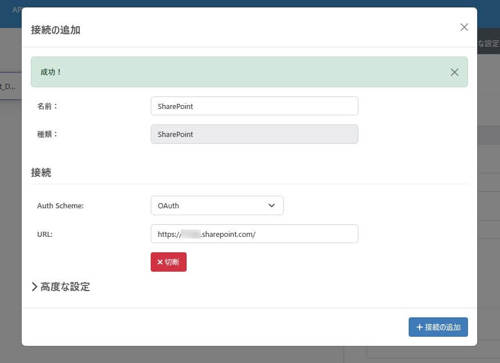500x363 pixels.
Task: Click the greyed-out 種類 SharePoint field
Action: [254, 134]
